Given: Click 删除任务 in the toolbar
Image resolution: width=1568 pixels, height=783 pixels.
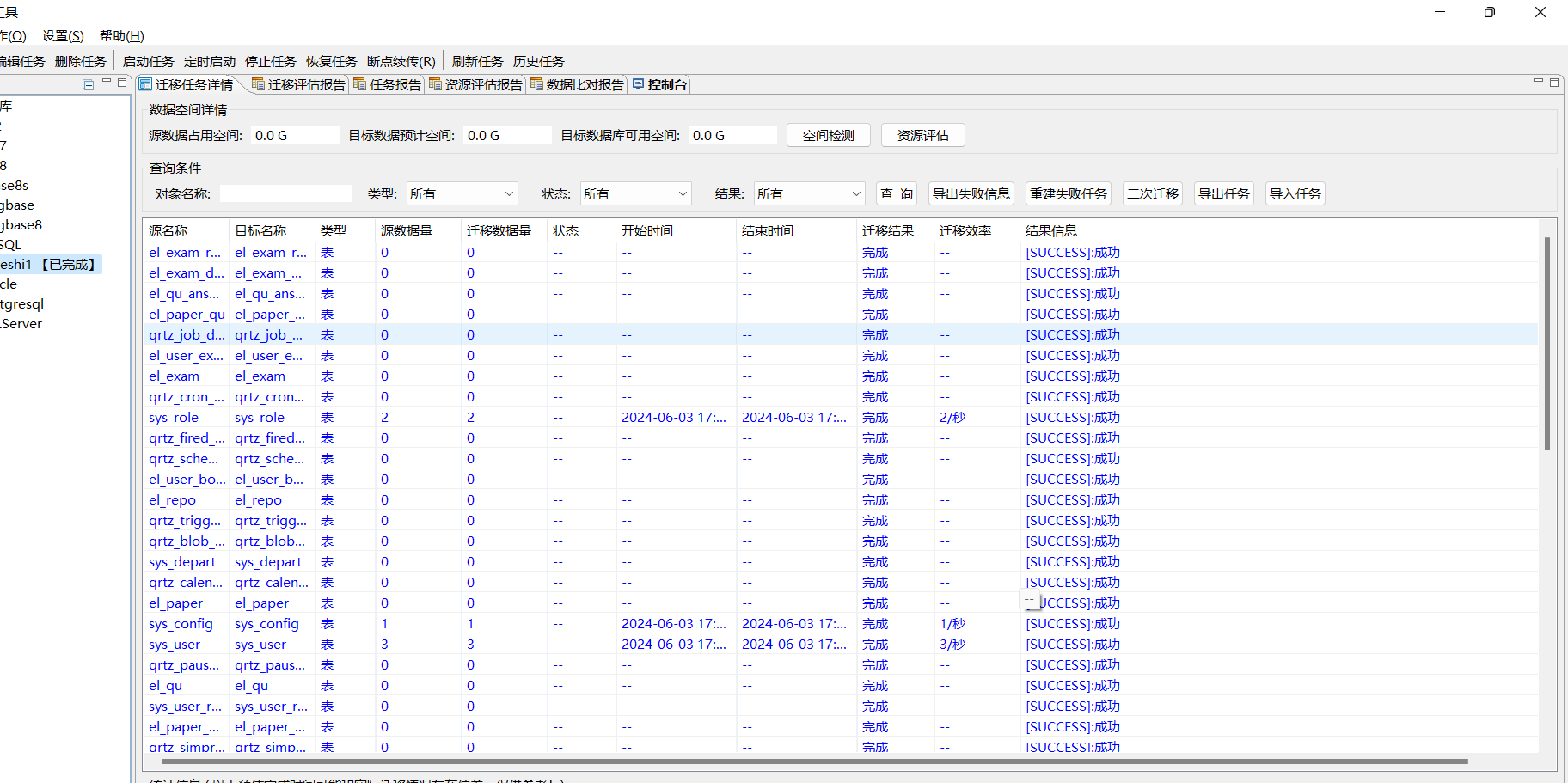Looking at the screenshot, I should click(81, 62).
